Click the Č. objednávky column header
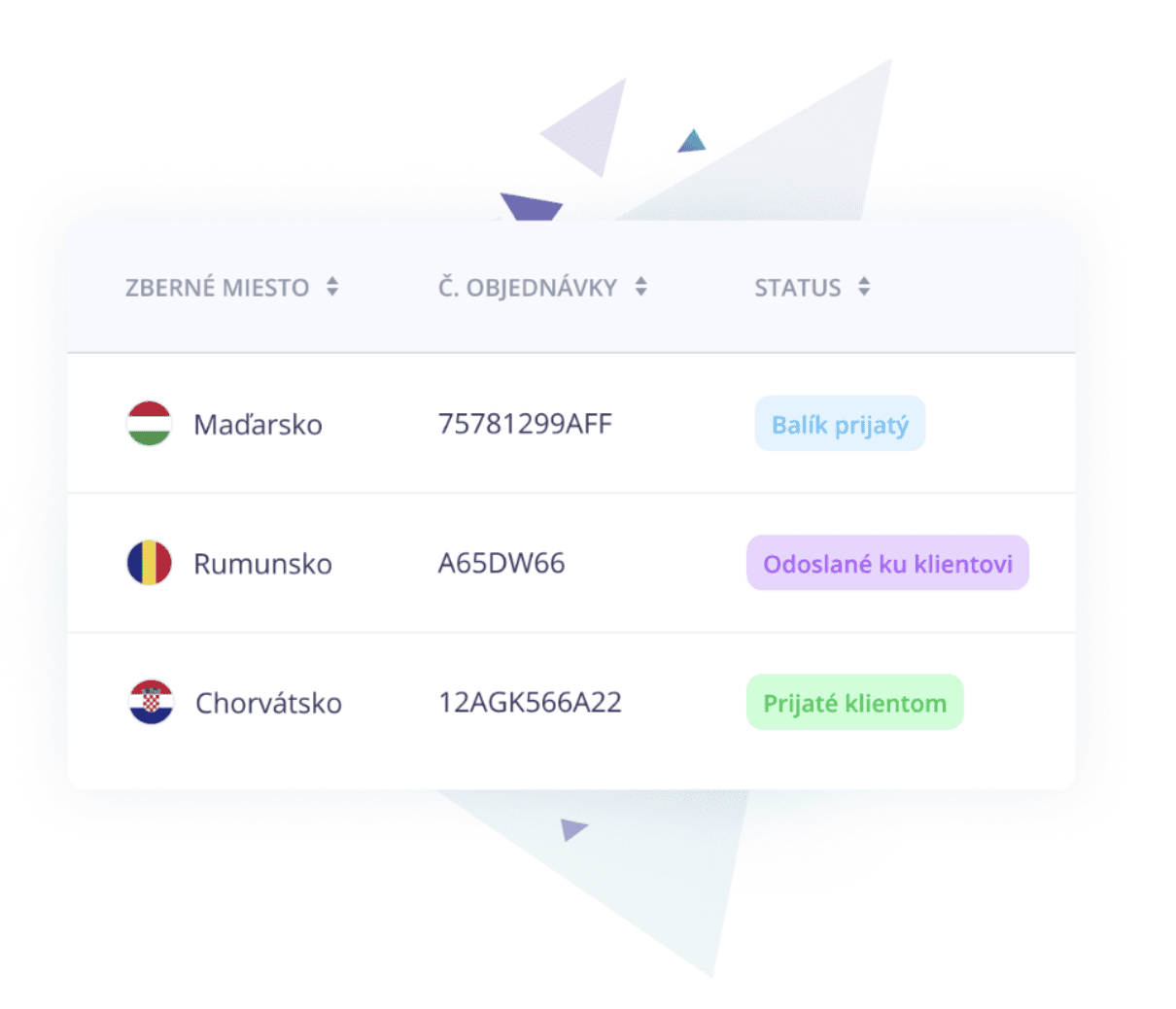This screenshot has width=1176, height=1009. 528,287
